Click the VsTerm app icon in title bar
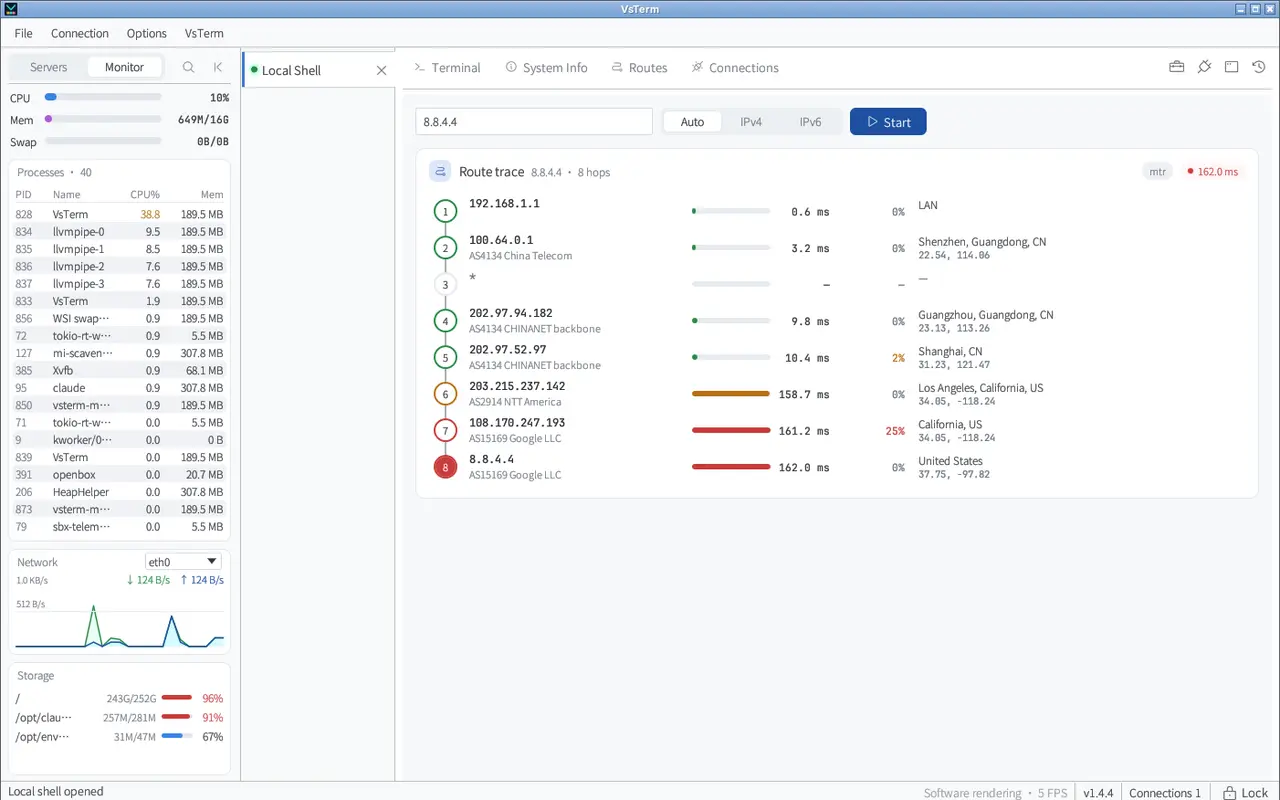1280x800 pixels. coord(11,9)
